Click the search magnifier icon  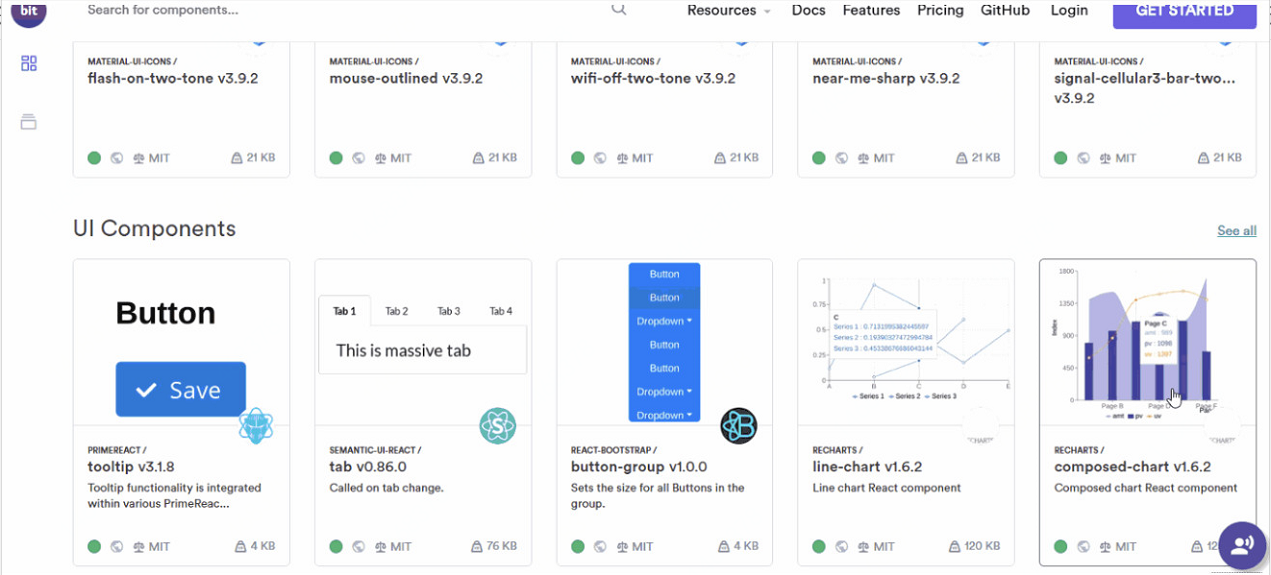tap(619, 9)
